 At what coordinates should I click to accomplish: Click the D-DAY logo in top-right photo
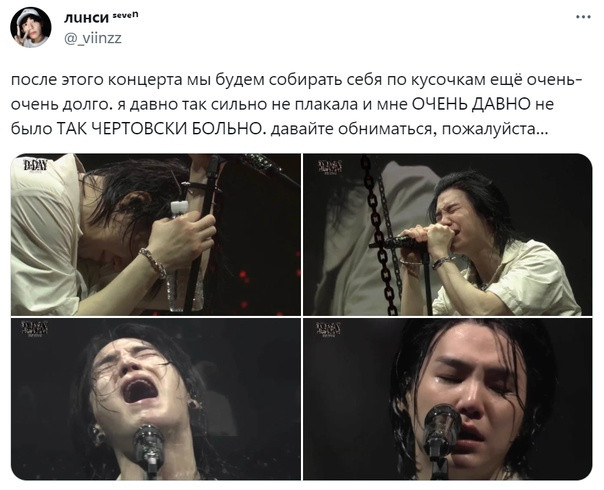[x=329, y=167]
